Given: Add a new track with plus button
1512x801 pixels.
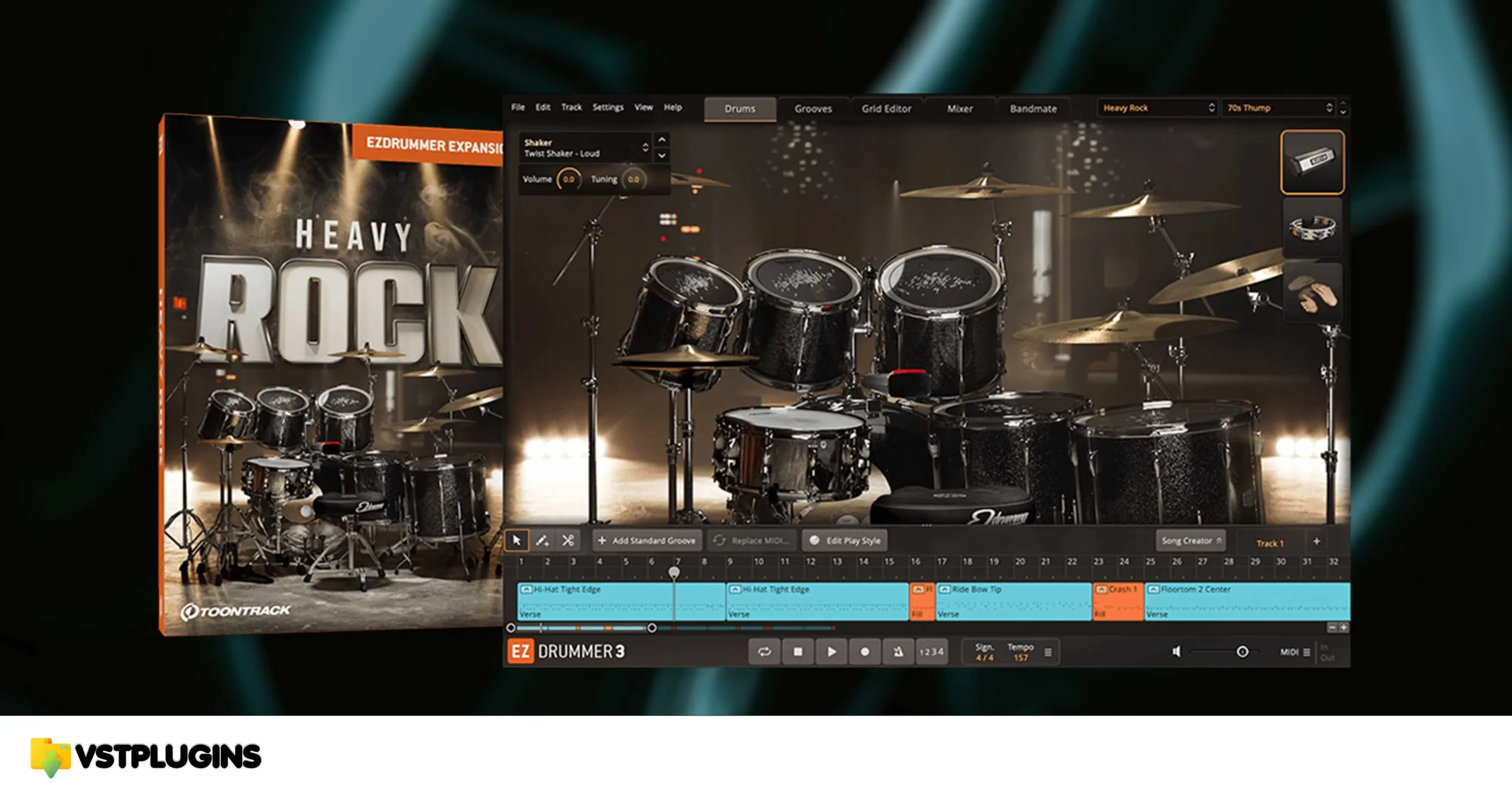Looking at the screenshot, I should [1317, 541].
